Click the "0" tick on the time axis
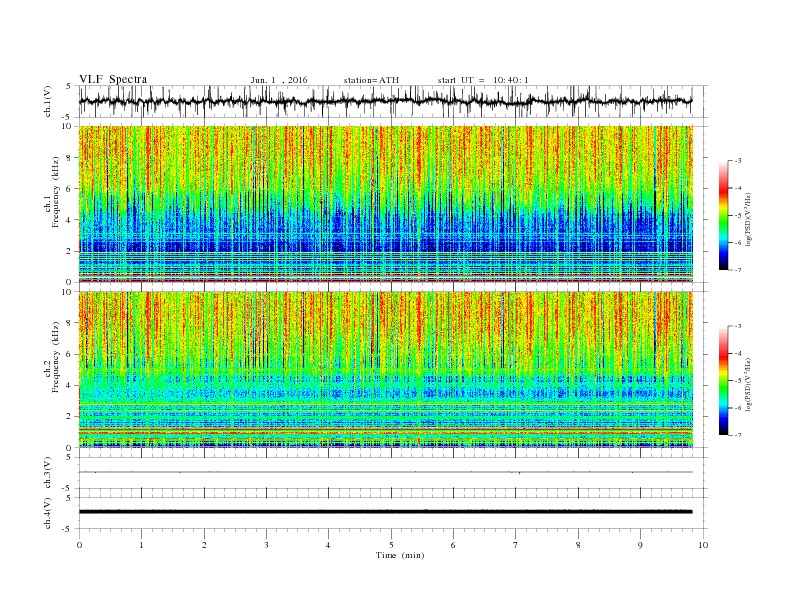The image size is (792, 612). pos(79,545)
